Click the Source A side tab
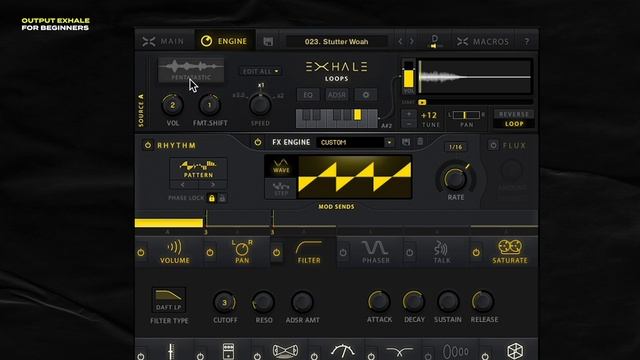Viewport: 640px width, 360px height. coord(141,110)
